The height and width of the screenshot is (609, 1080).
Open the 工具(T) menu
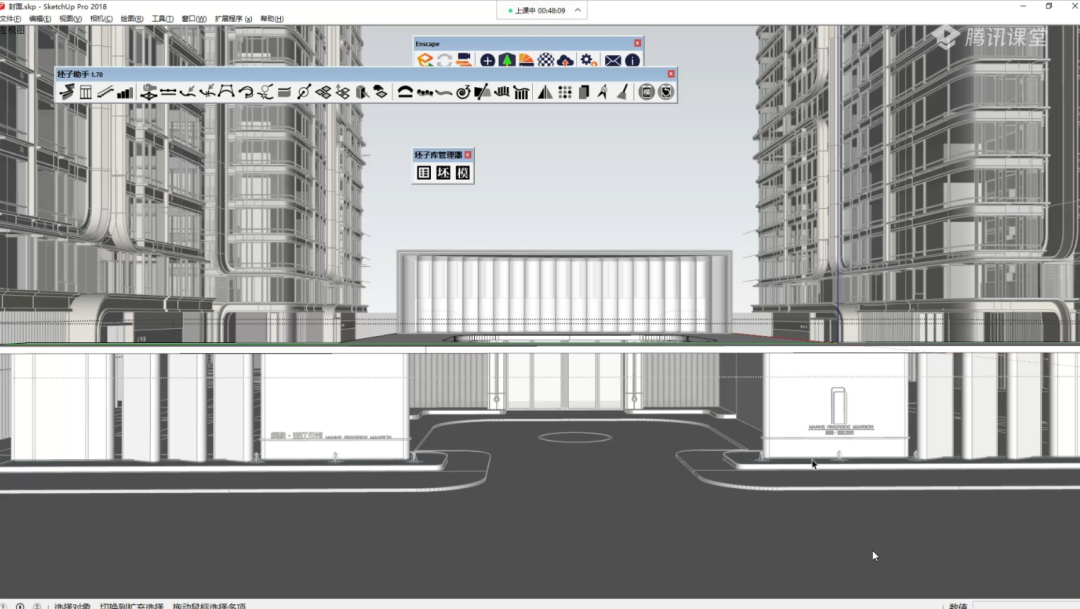coord(163,19)
